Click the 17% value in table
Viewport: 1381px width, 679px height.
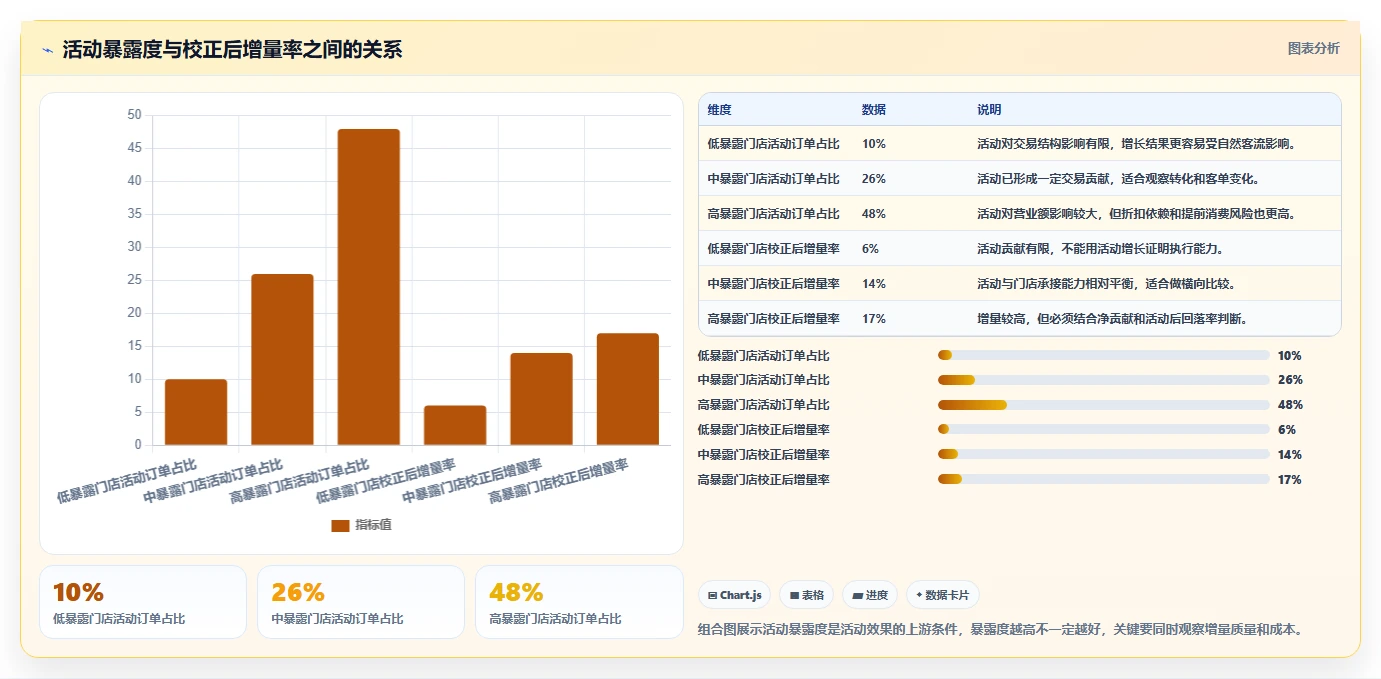(x=873, y=319)
